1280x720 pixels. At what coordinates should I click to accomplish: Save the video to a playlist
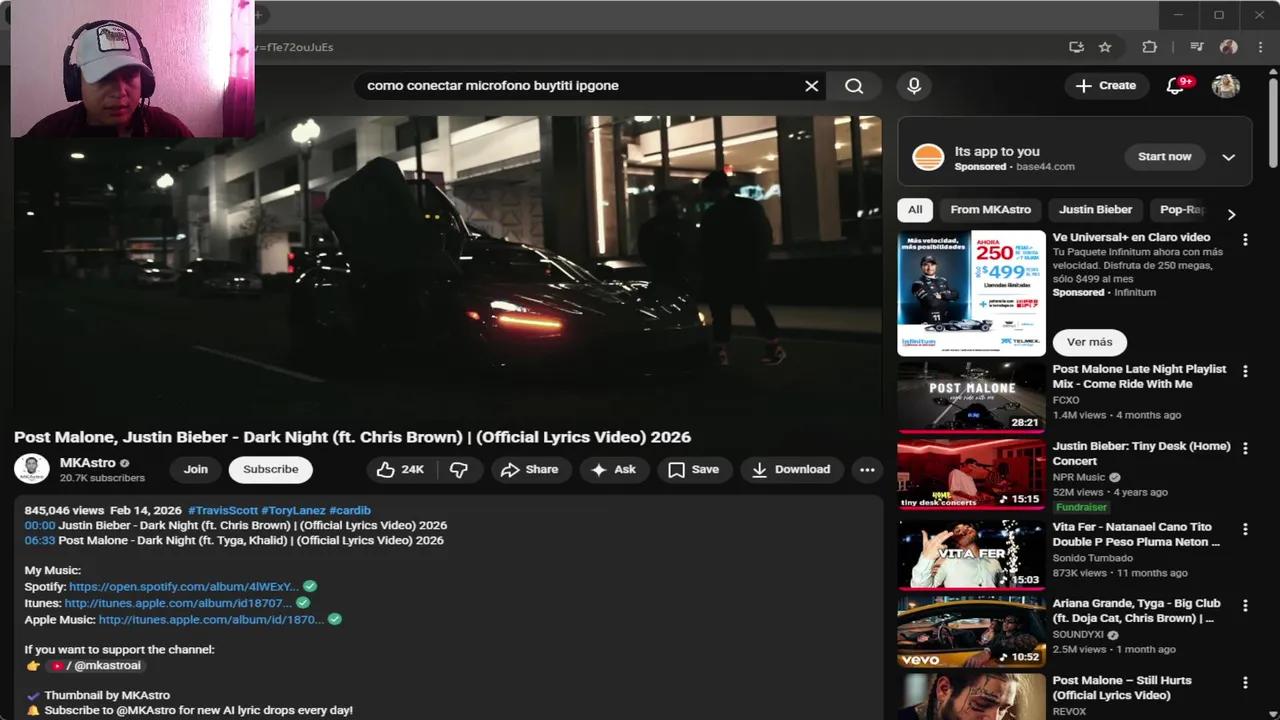coord(693,469)
